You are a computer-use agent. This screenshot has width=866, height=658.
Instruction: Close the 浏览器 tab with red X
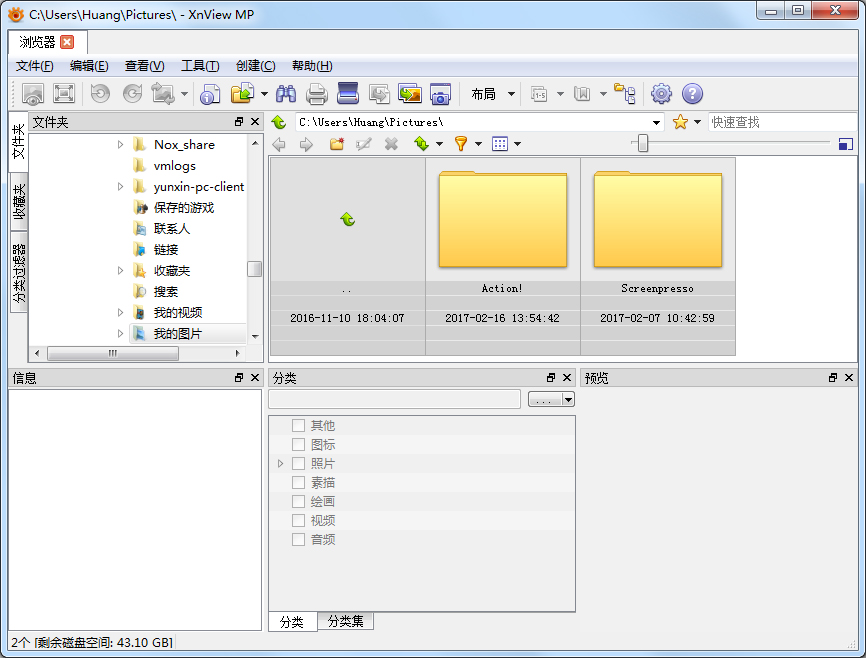(67, 42)
